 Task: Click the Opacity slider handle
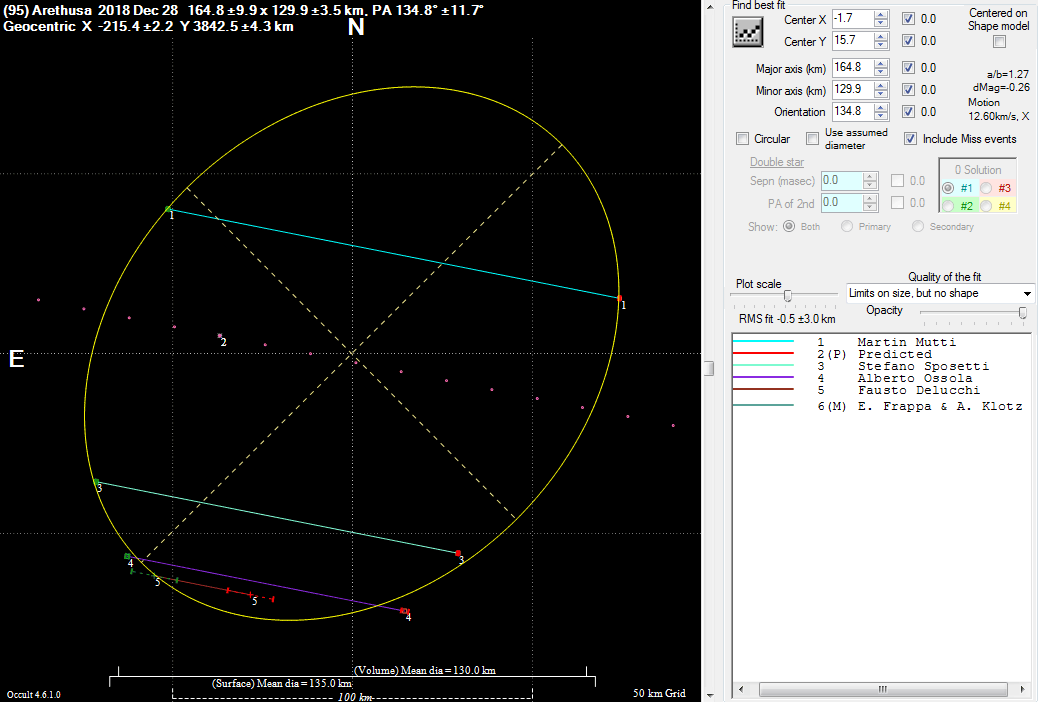[1023, 313]
